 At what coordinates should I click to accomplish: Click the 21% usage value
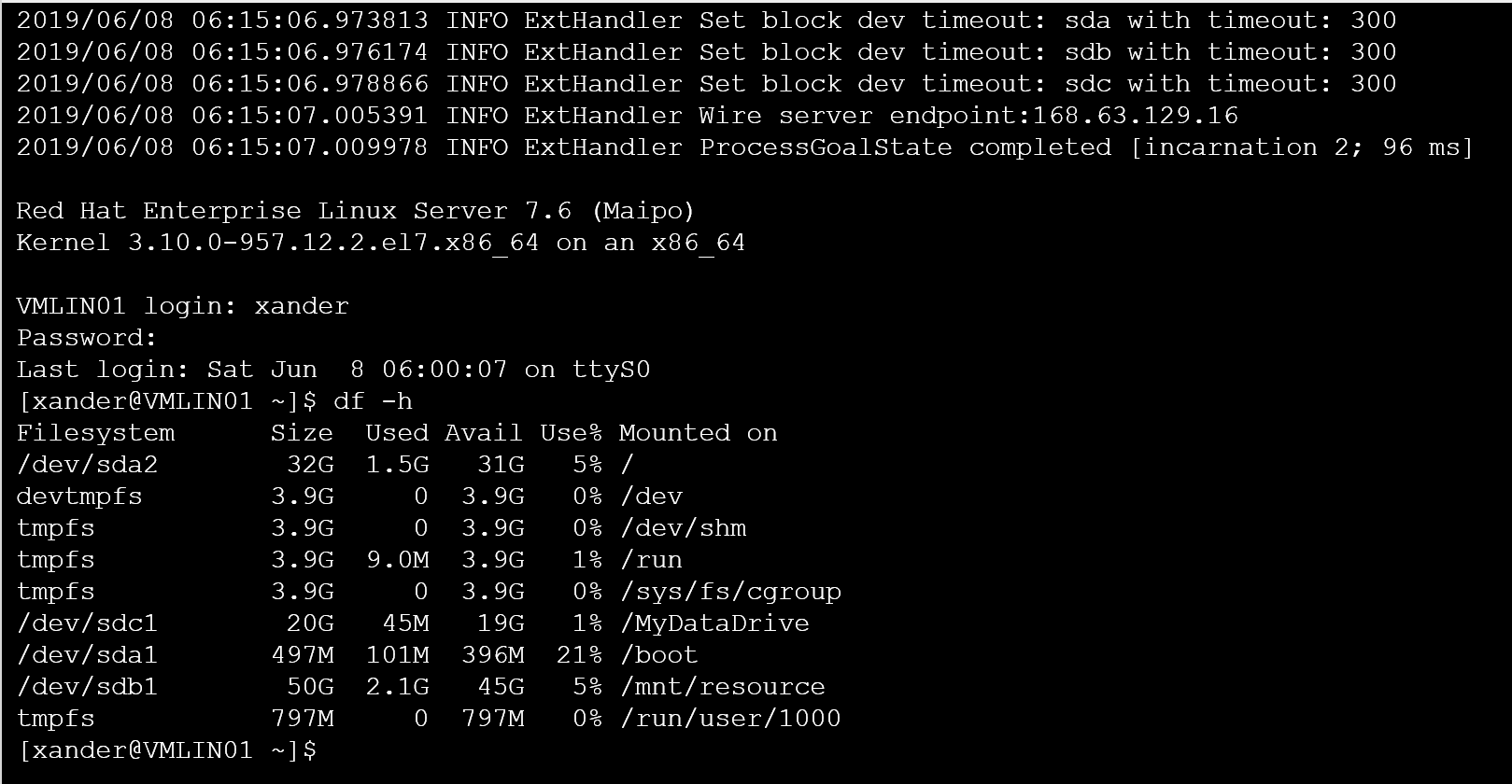(579, 655)
